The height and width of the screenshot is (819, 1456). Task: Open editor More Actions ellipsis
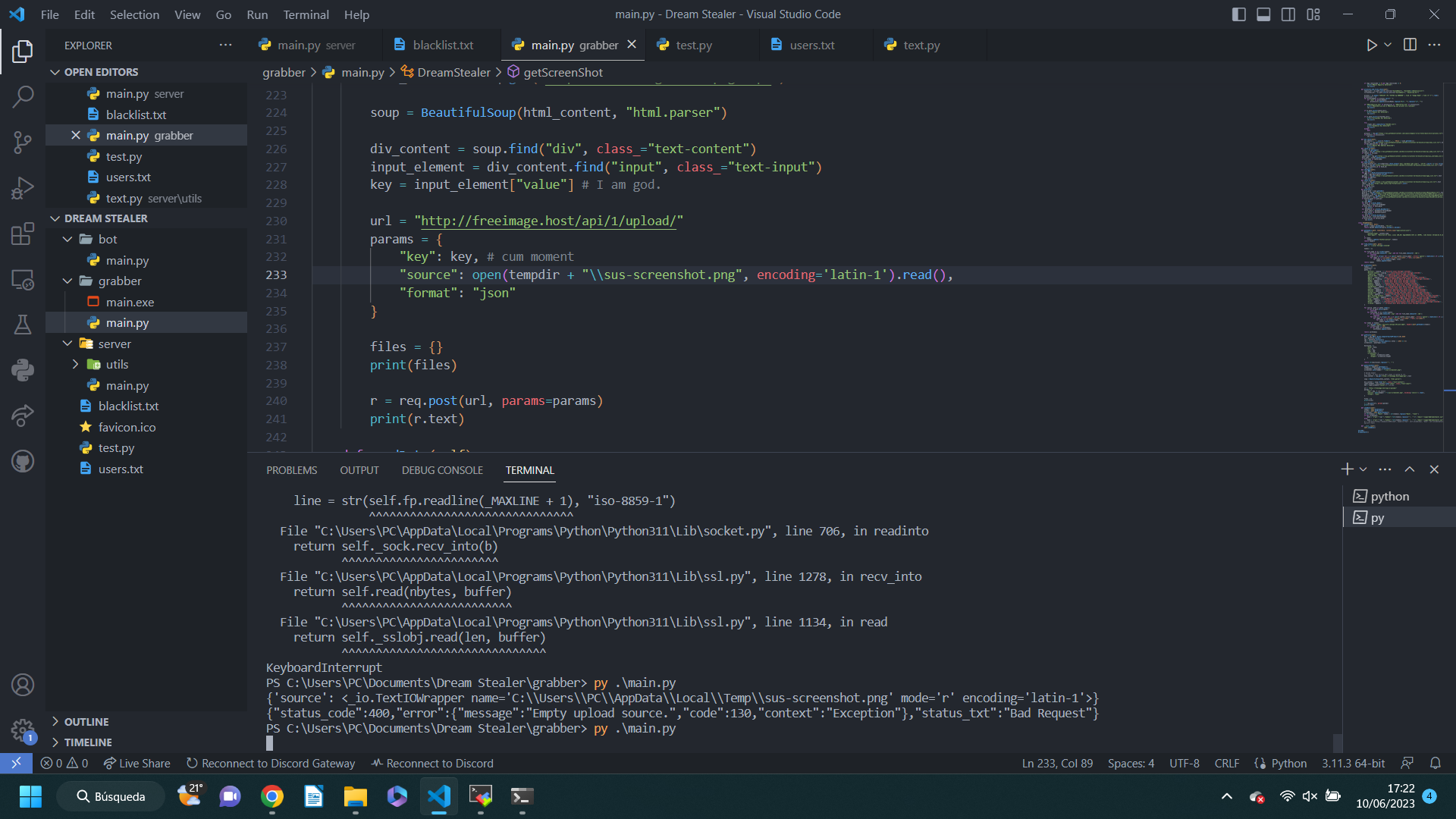pos(1434,45)
